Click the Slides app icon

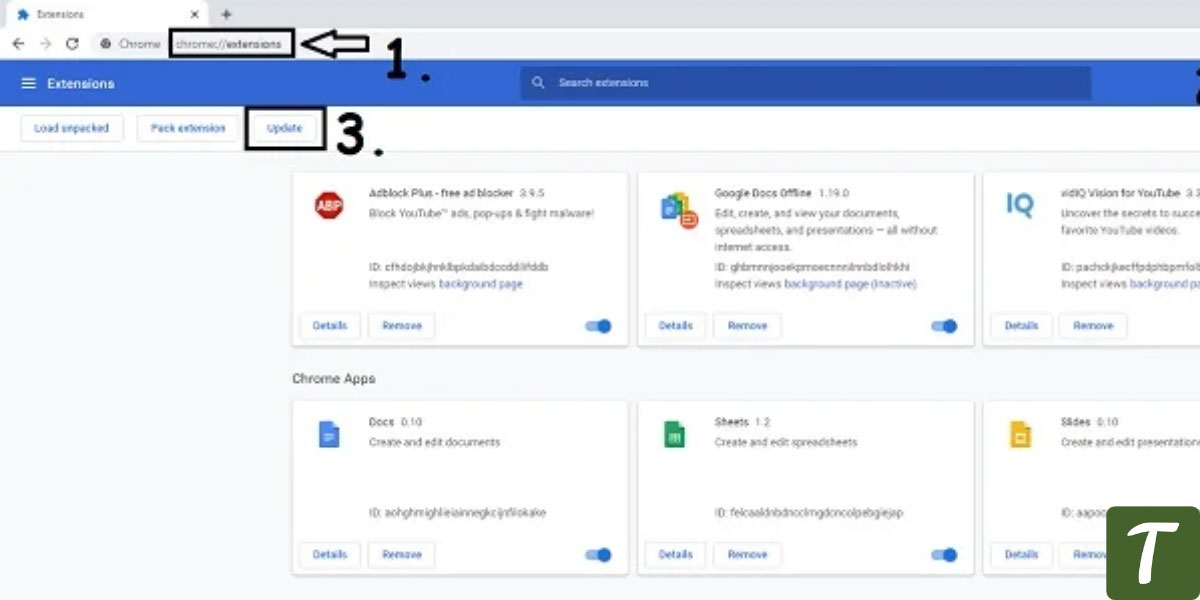click(x=1020, y=435)
